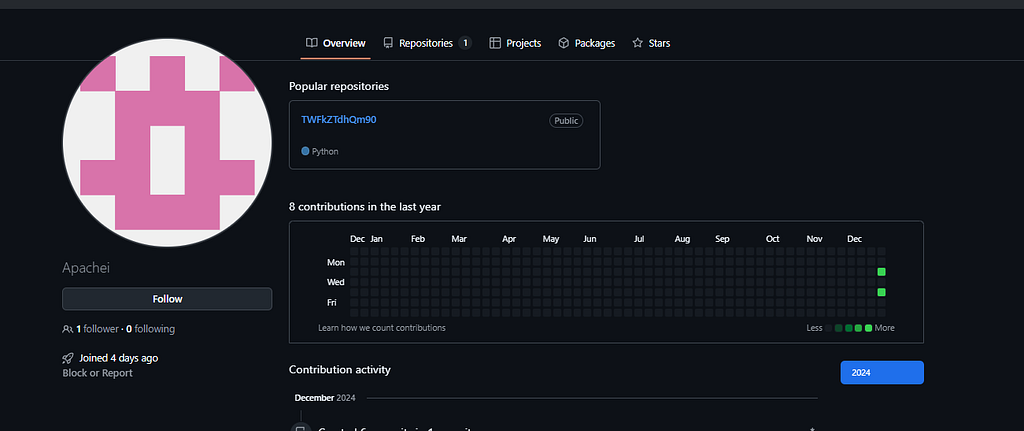
Task: Click the table icon beside Projects
Action: [x=495, y=43]
